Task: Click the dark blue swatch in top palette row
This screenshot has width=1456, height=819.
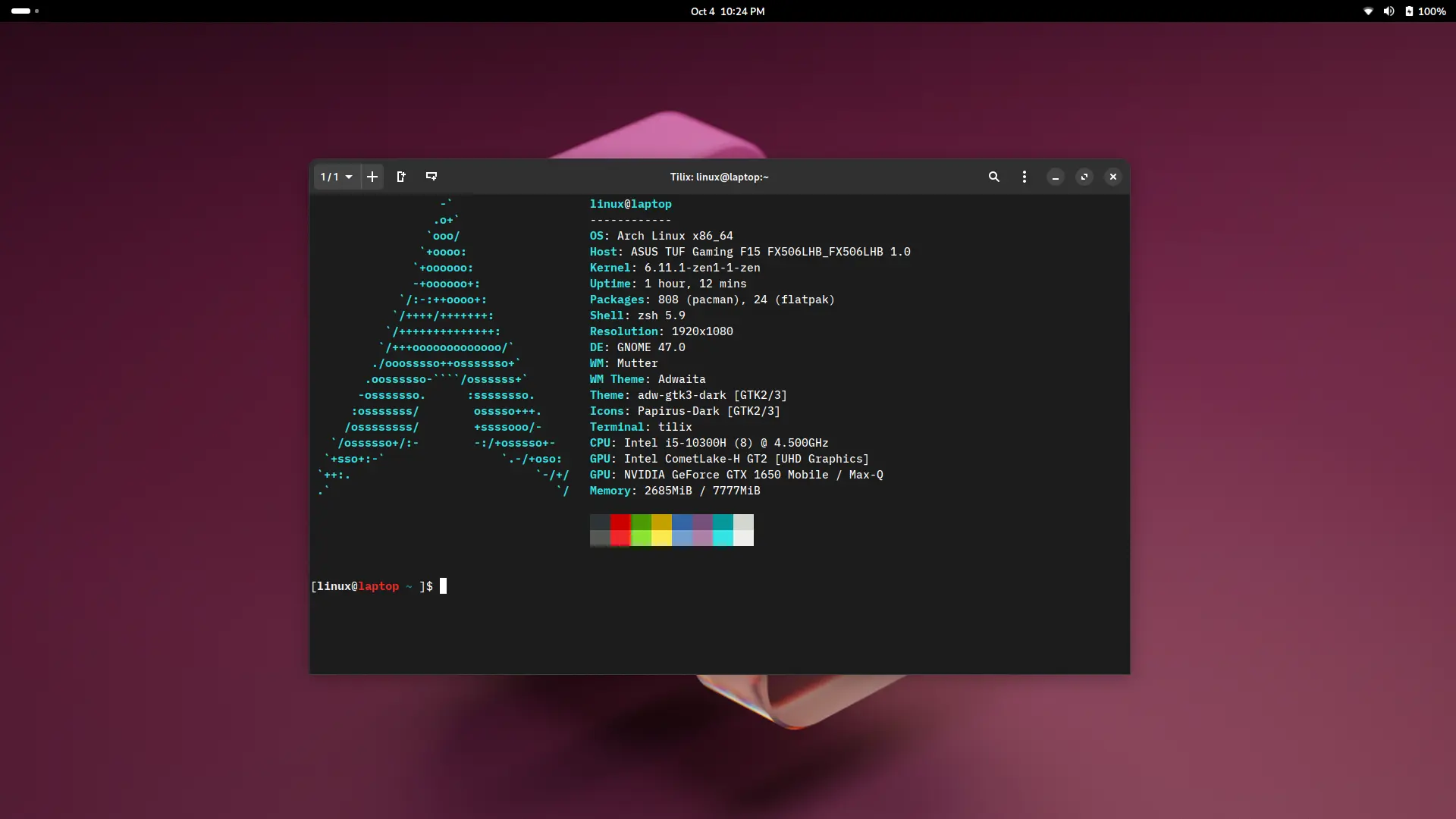Action: tap(682, 522)
